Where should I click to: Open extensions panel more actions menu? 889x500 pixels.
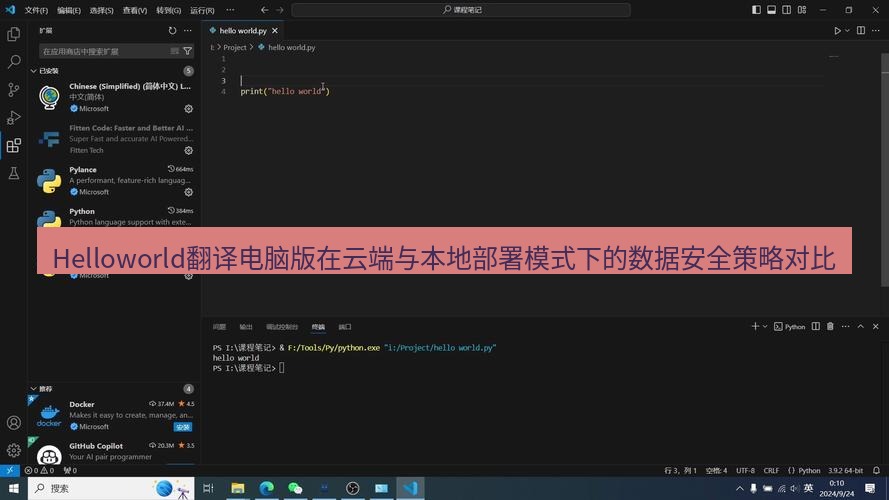pyautogui.click(x=188, y=31)
